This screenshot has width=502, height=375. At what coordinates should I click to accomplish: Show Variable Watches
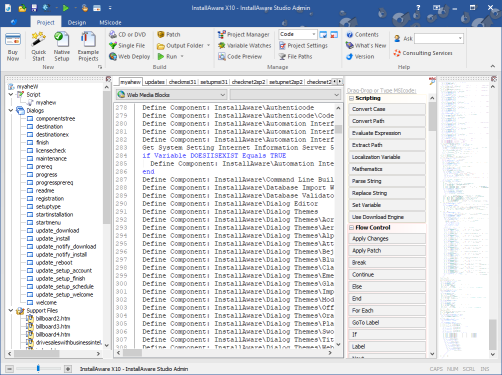coord(244,45)
